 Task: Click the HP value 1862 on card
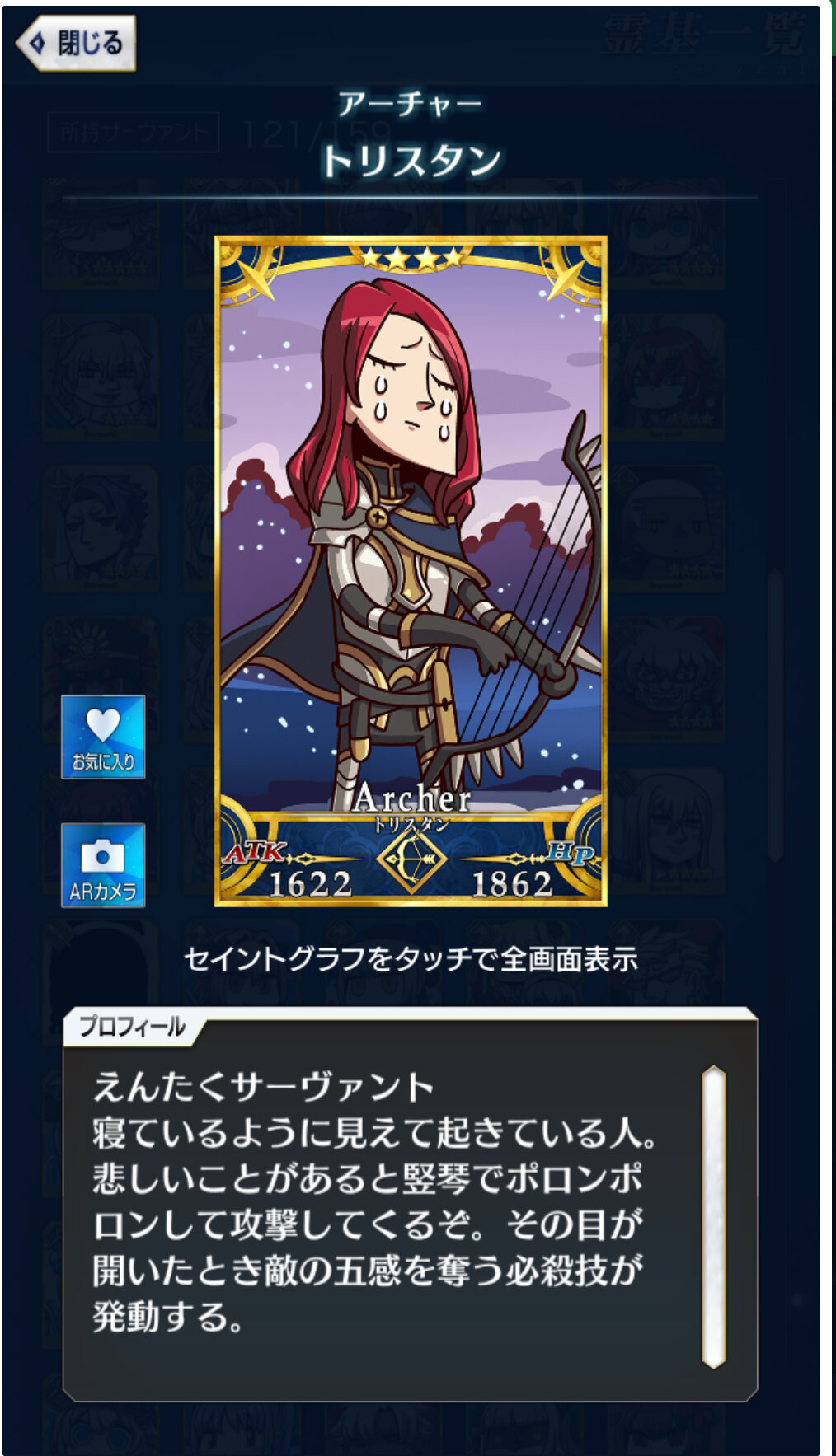click(x=511, y=884)
